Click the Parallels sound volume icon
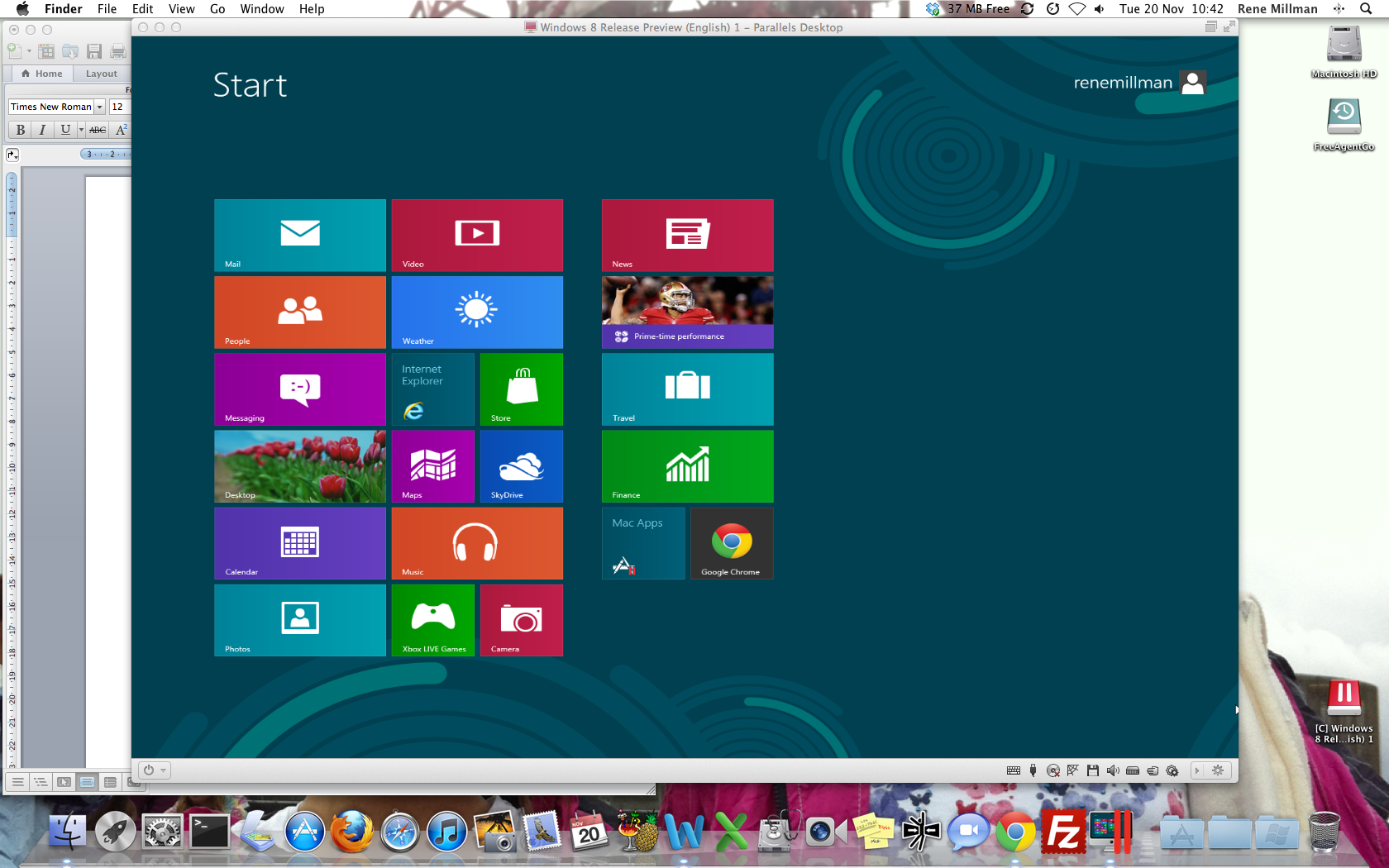This screenshot has width=1389, height=868. (x=1113, y=770)
